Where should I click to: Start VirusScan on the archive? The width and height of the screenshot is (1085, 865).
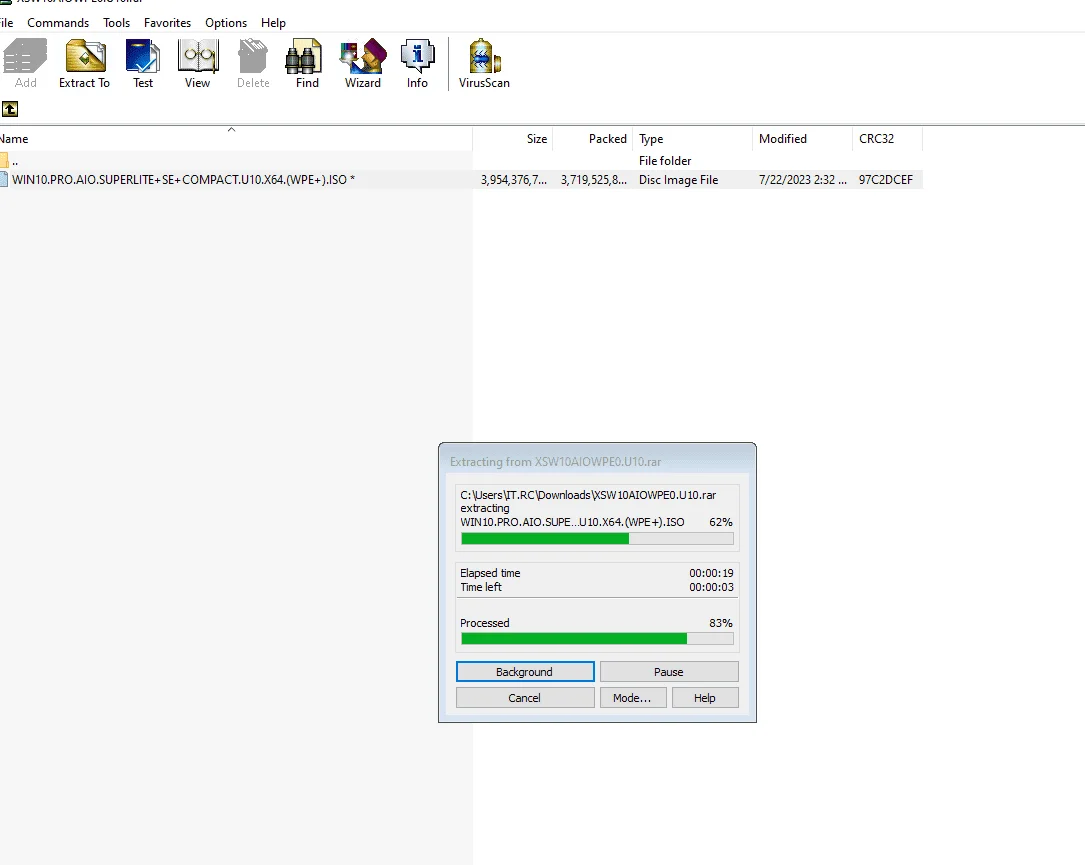[484, 64]
